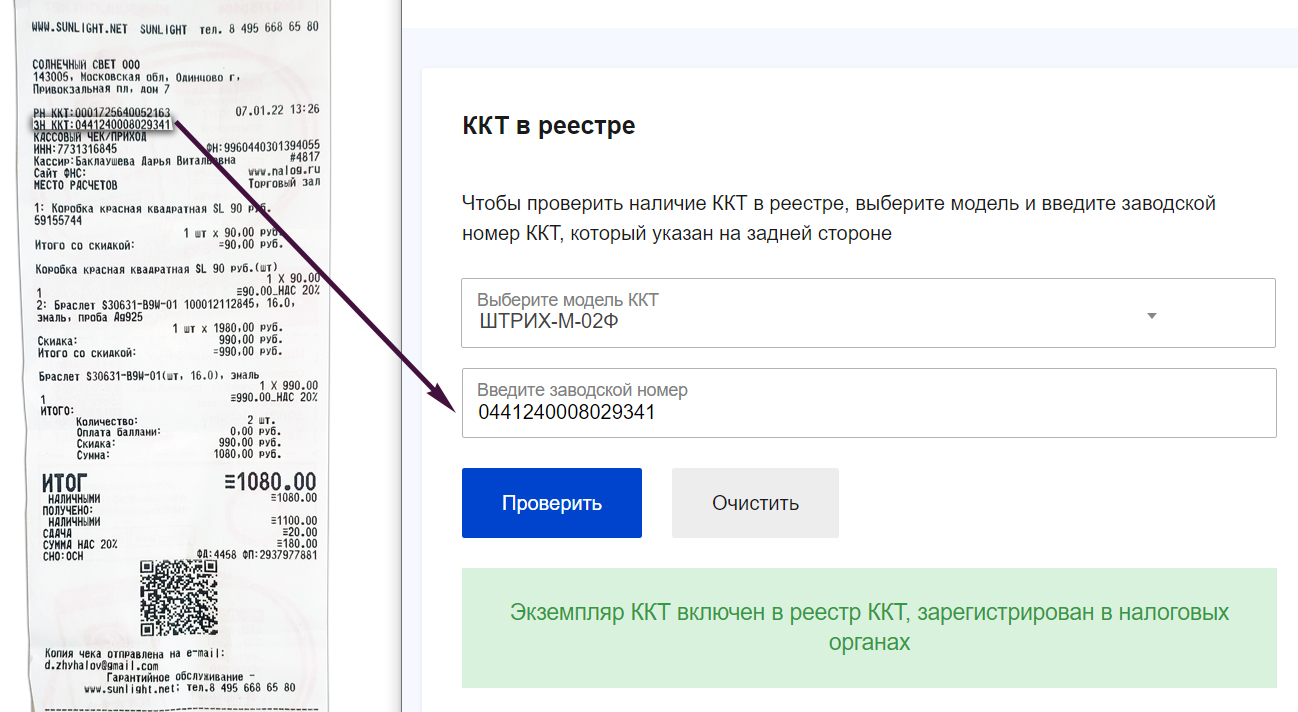
Task: Click the Очистить button
Action: pos(755,503)
